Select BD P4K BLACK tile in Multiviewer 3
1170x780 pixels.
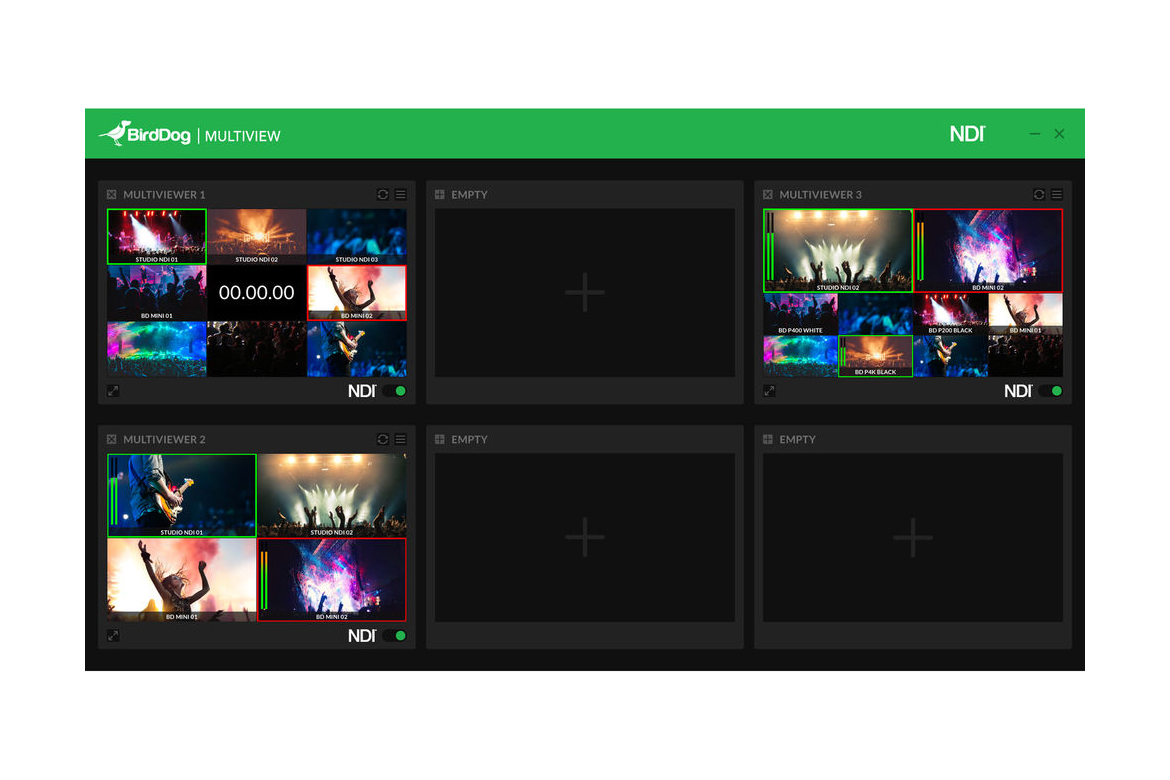[x=875, y=356]
